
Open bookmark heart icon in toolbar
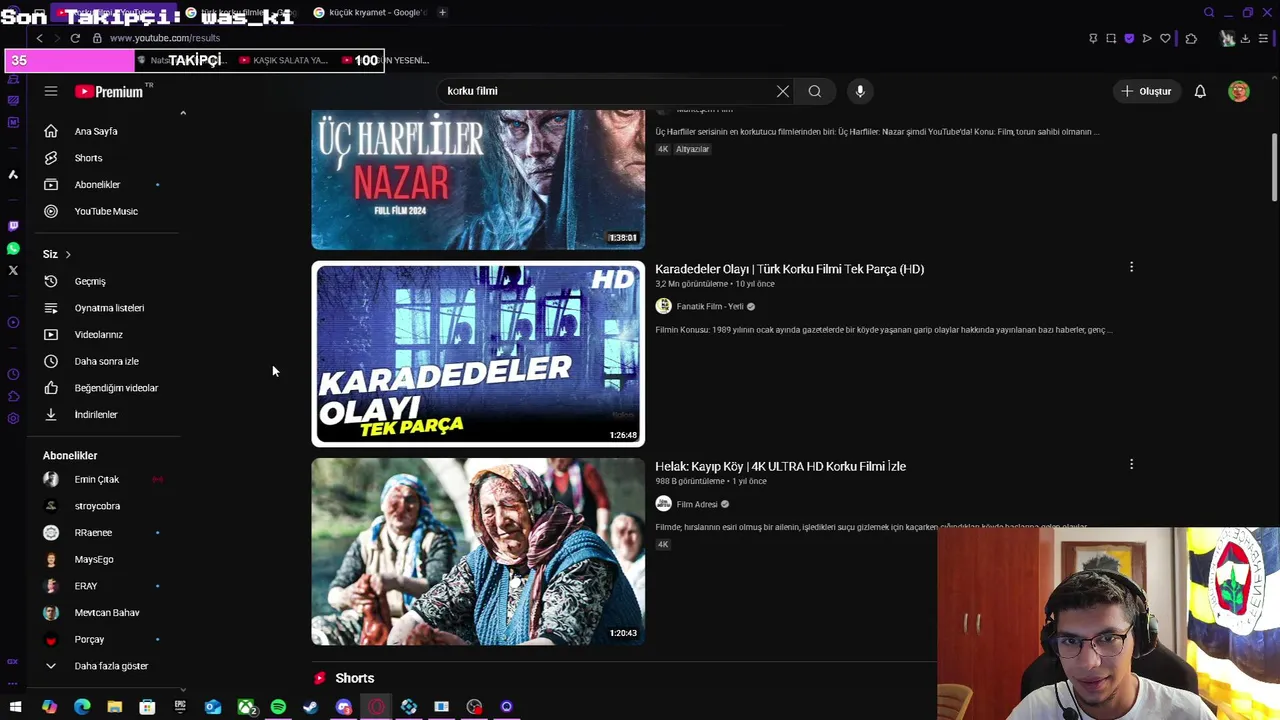(1165, 38)
